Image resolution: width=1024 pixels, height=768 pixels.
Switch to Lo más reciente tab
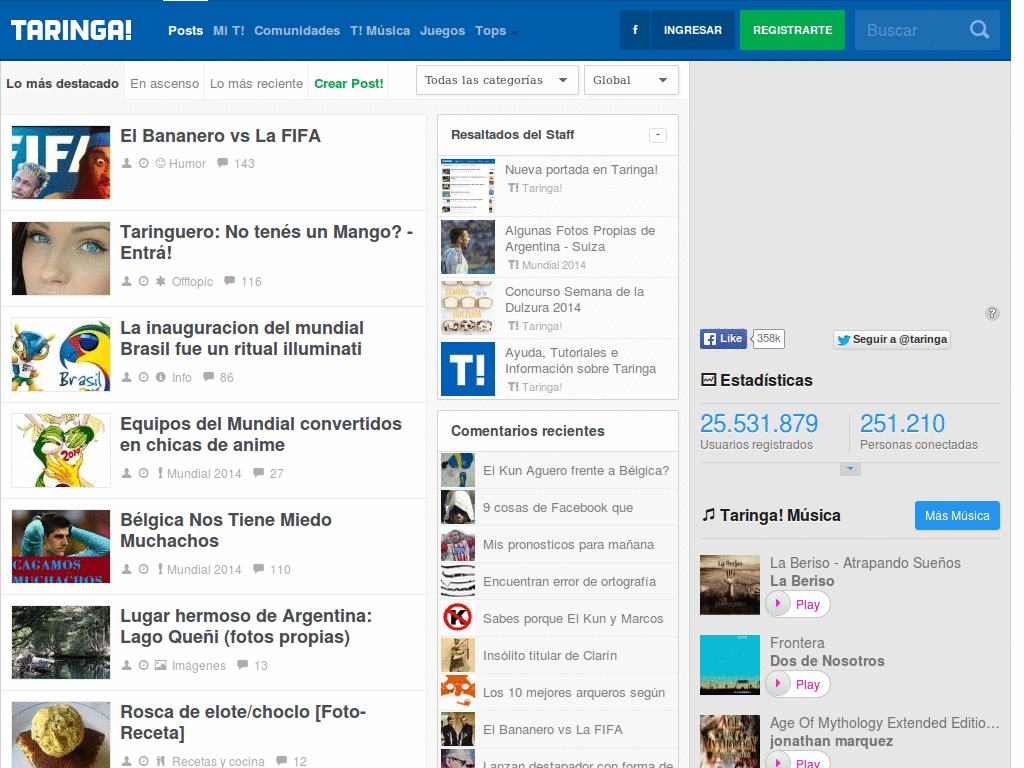(x=257, y=84)
